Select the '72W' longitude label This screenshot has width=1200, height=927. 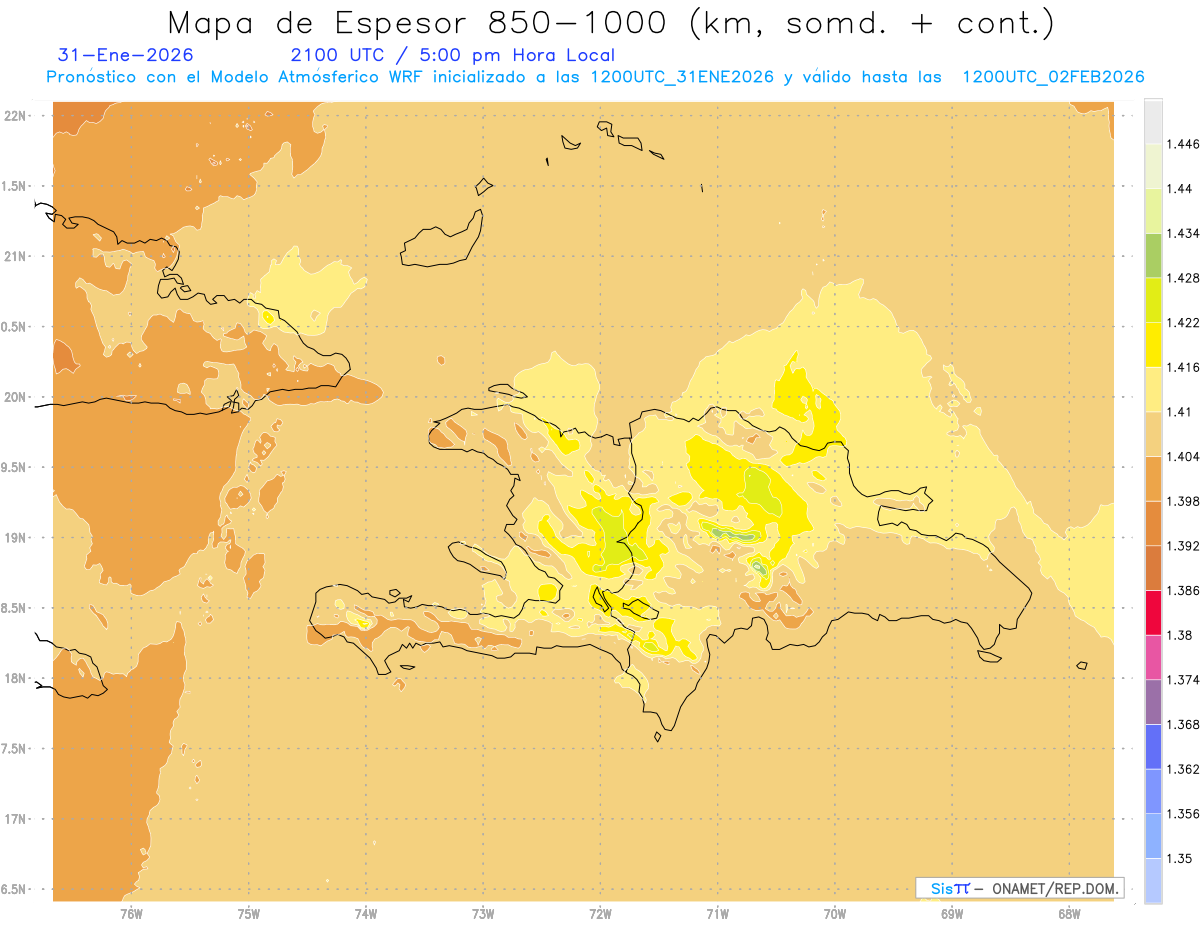point(600,914)
